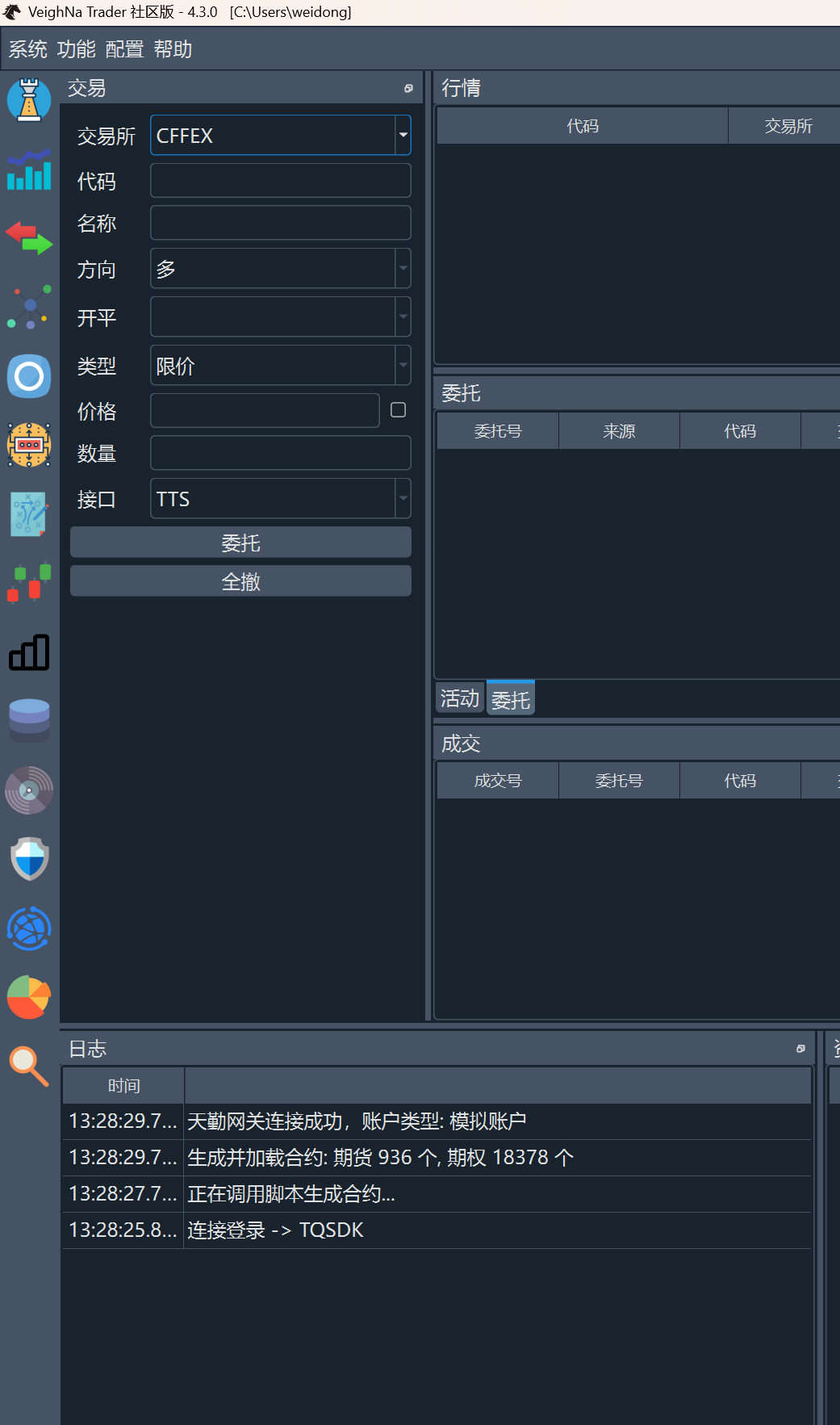Image resolution: width=840 pixels, height=1425 pixels.
Task: Open the database cylinder icon in sidebar
Action: pos(29,720)
